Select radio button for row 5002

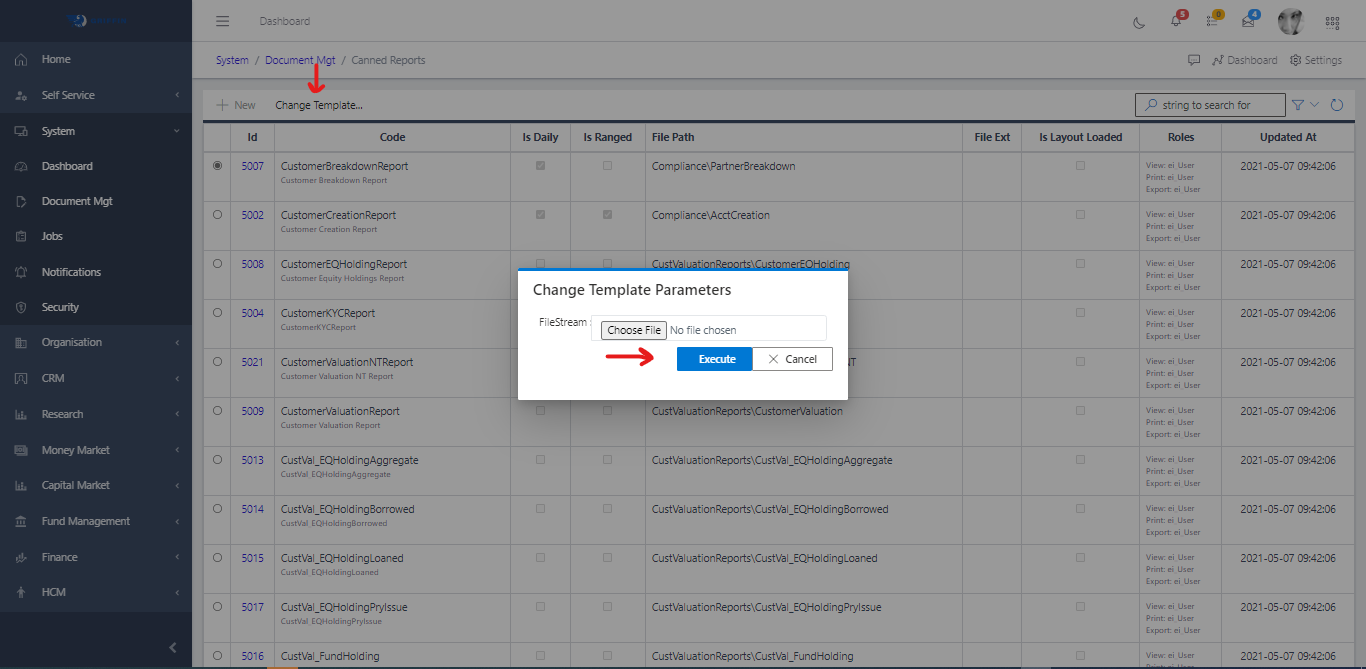(x=218, y=215)
